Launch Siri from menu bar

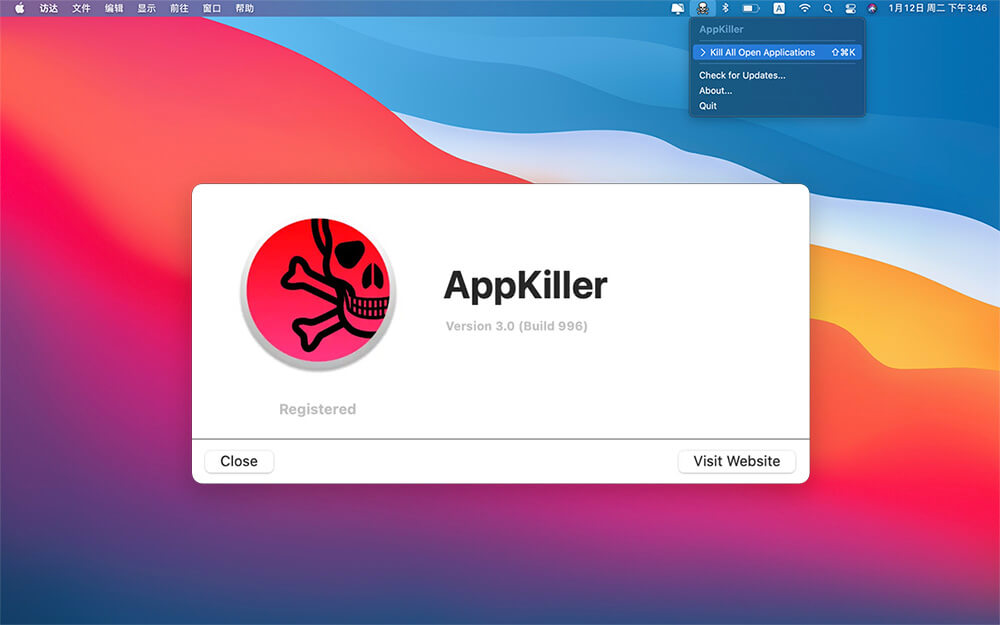coord(872,8)
